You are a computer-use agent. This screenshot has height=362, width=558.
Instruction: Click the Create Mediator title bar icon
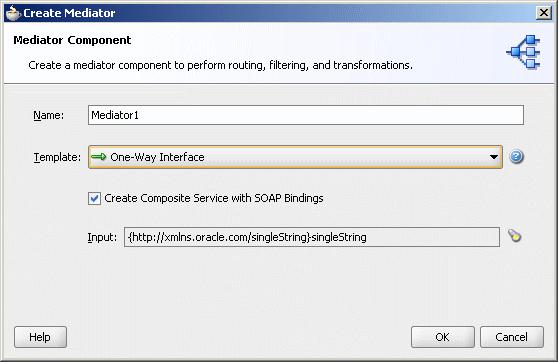pyautogui.click(x=13, y=13)
